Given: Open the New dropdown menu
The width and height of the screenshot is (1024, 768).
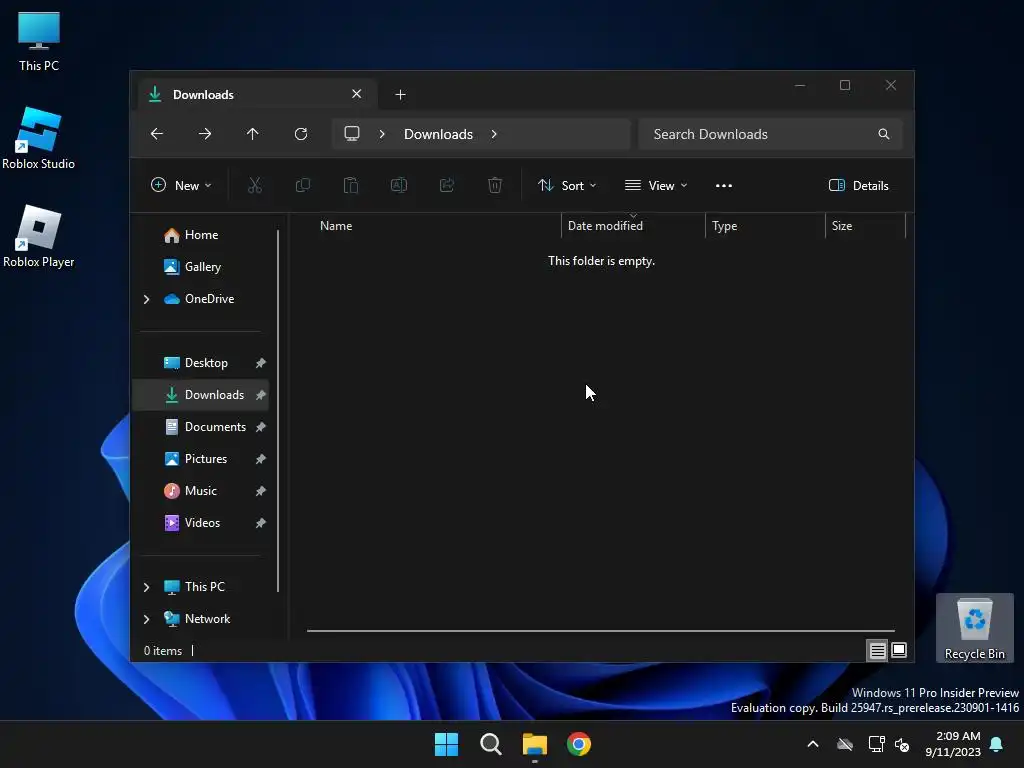Looking at the screenshot, I should click(x=181, y=185).
